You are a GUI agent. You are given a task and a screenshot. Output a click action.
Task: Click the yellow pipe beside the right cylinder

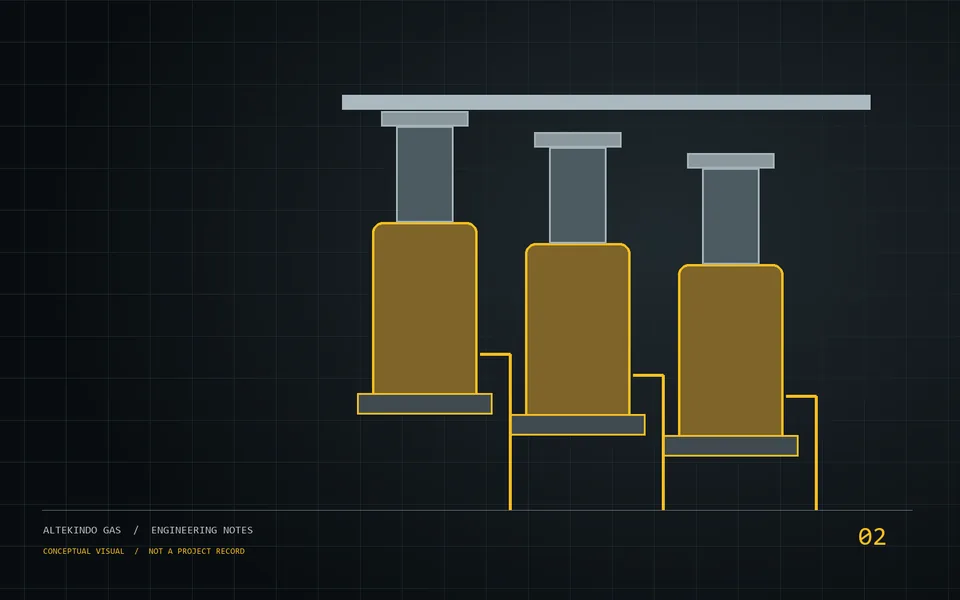pyautogui.click(x=816, y=453)
